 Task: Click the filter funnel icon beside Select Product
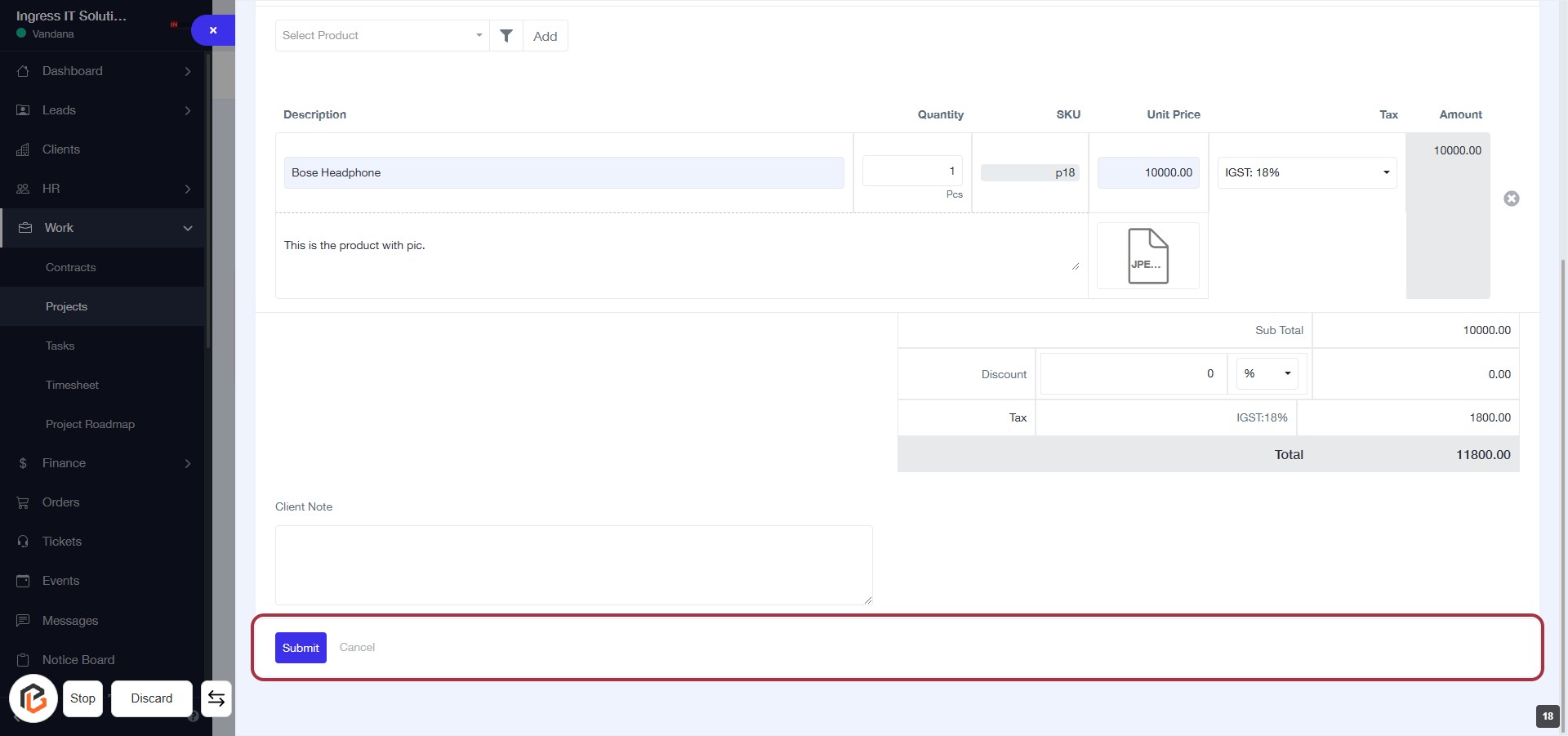pos(506,36)
